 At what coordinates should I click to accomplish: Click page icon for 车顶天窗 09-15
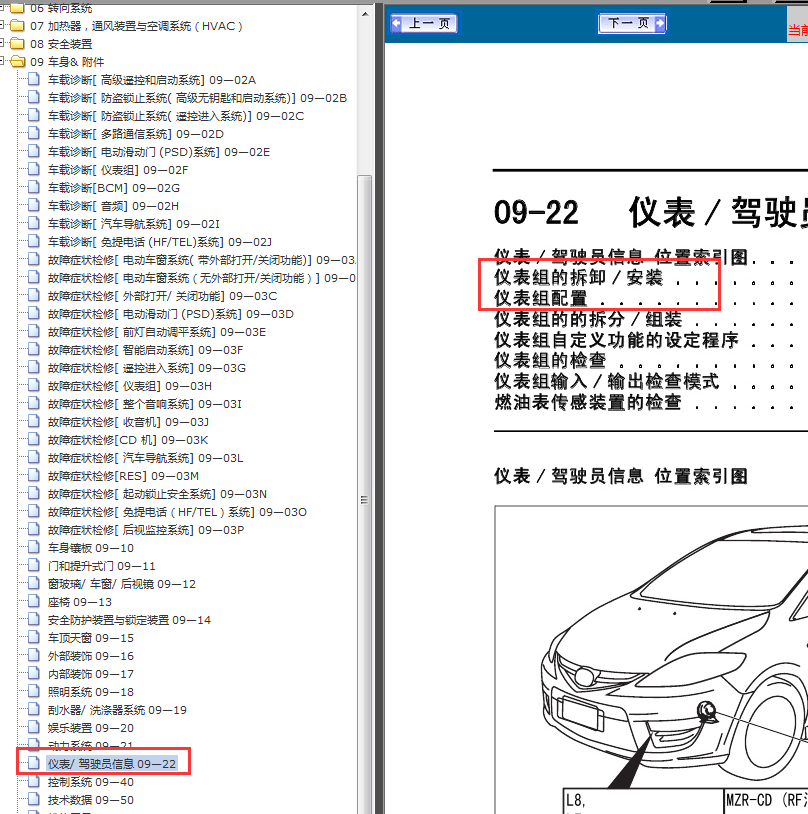click(34, 637)
